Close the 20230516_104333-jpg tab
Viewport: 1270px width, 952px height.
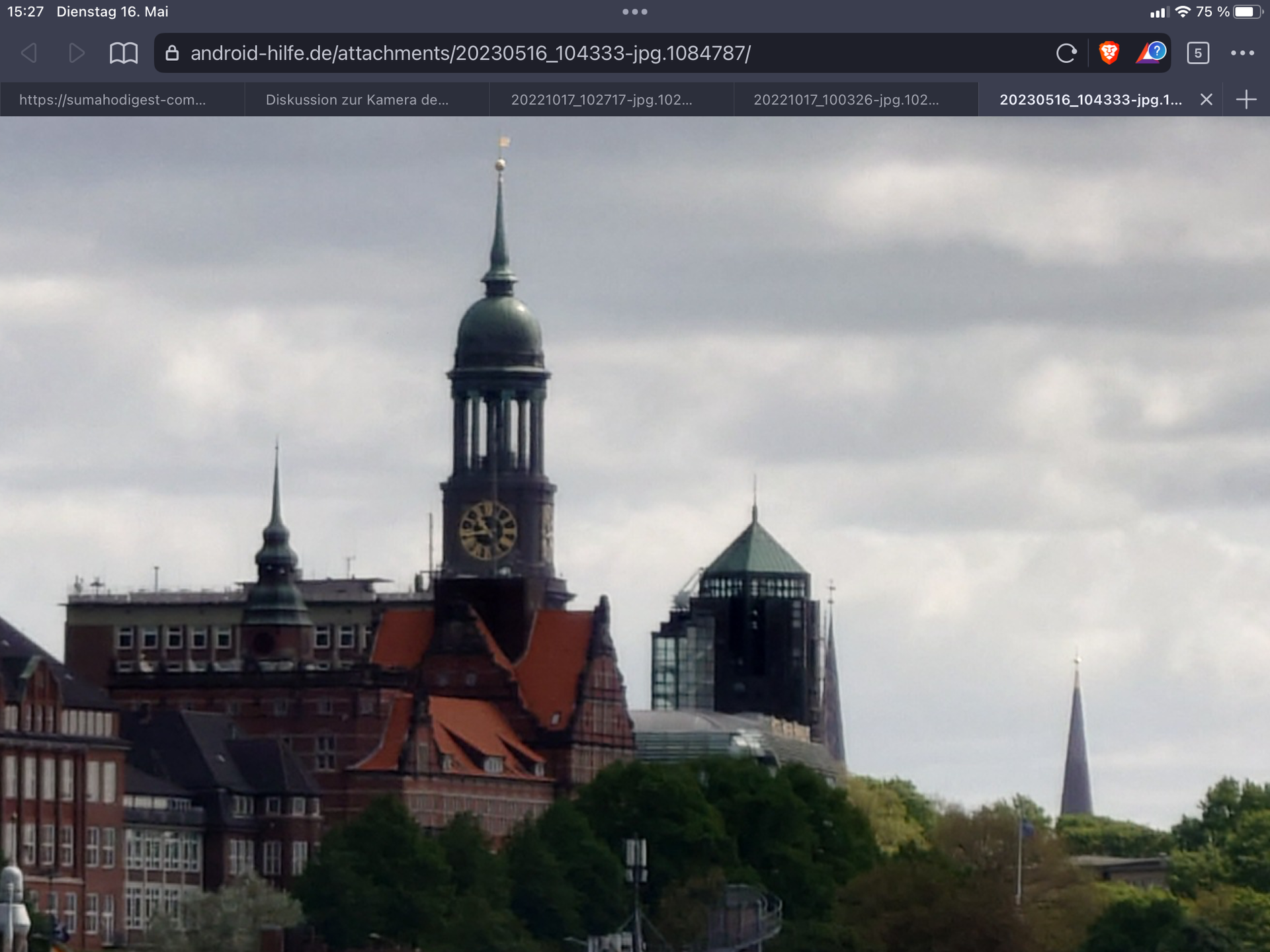1206,100
